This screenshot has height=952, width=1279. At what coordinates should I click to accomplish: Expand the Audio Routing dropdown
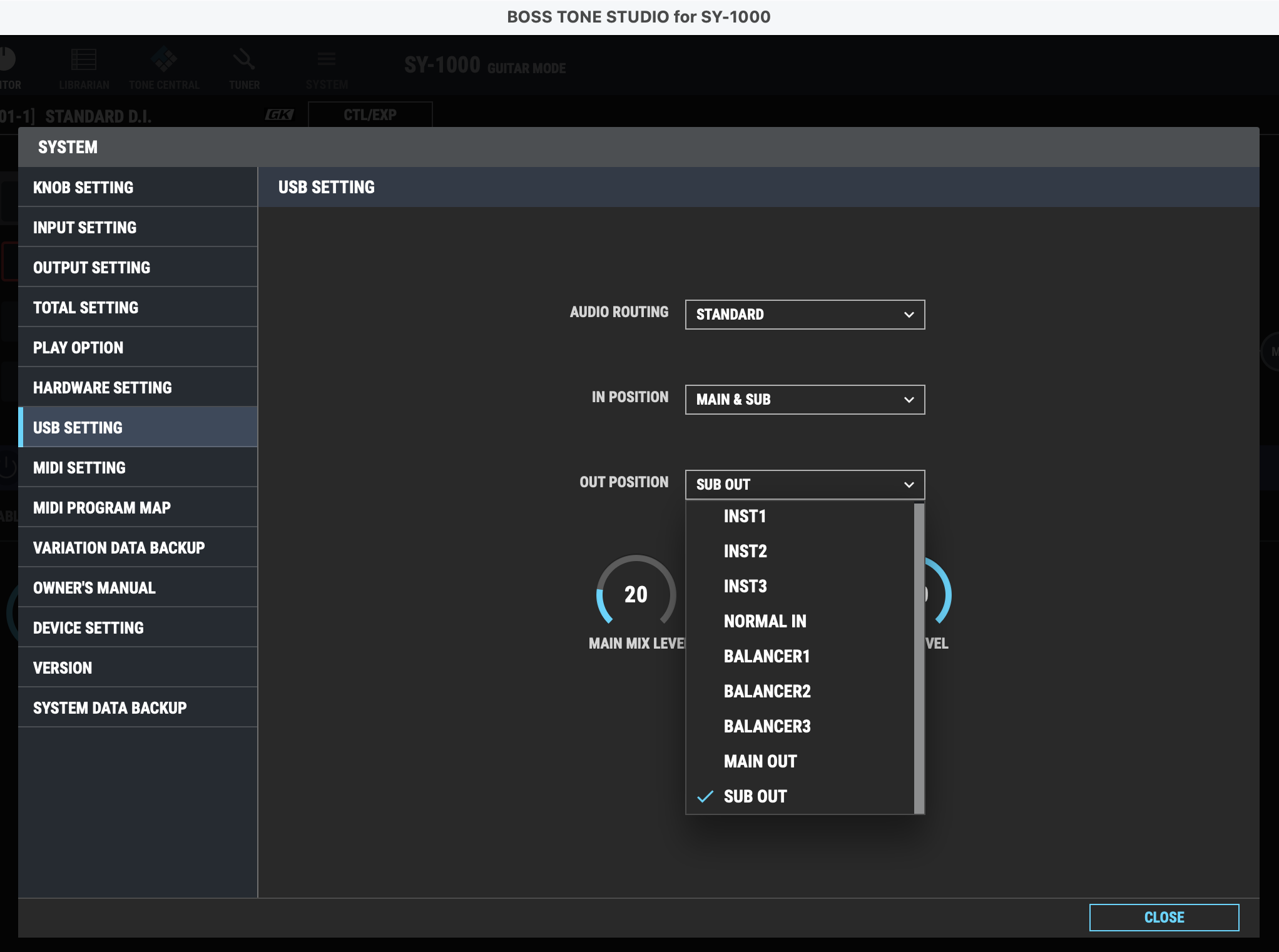coord(805,315)
